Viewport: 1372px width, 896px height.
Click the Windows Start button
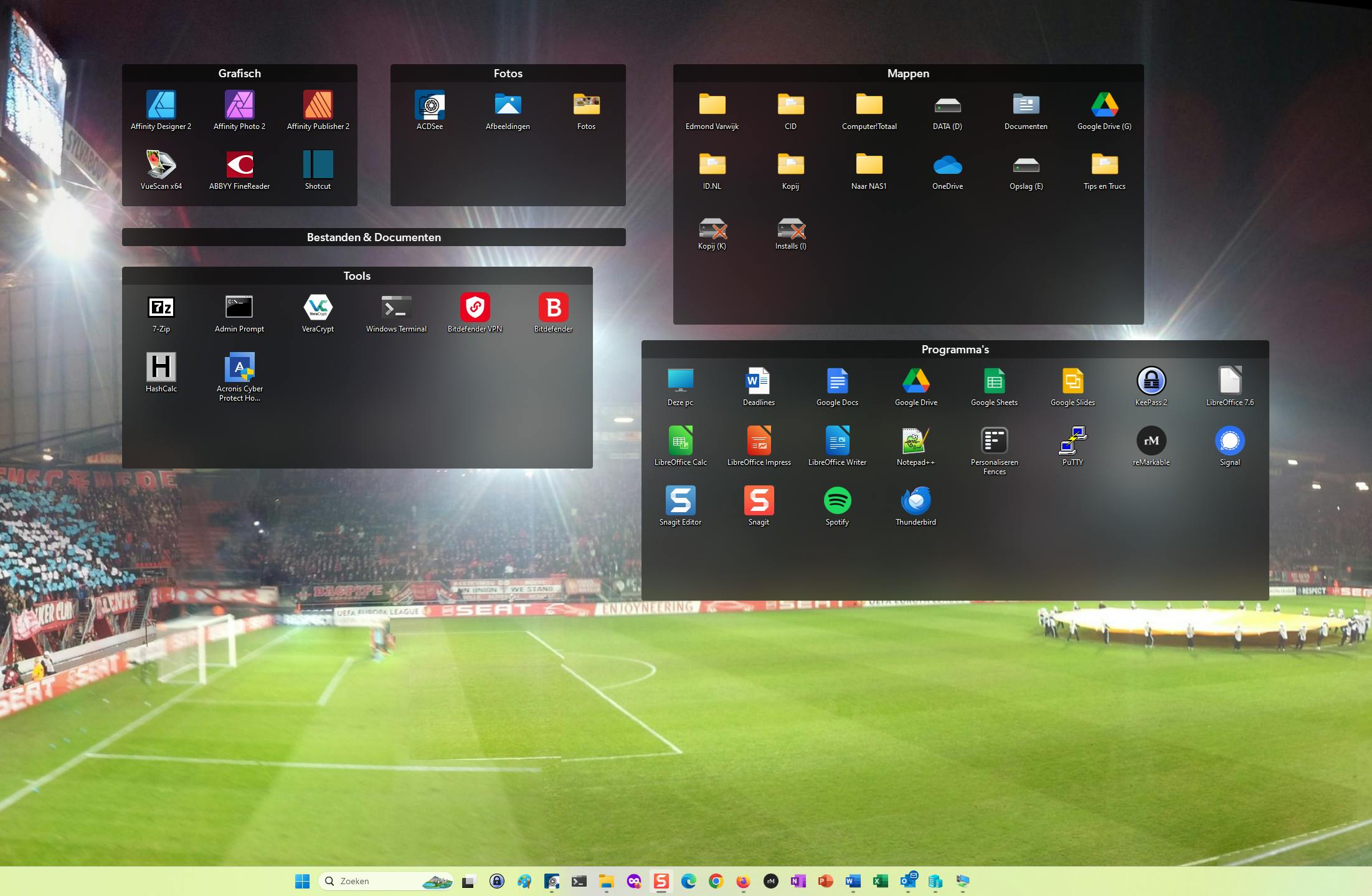(302, 881)
